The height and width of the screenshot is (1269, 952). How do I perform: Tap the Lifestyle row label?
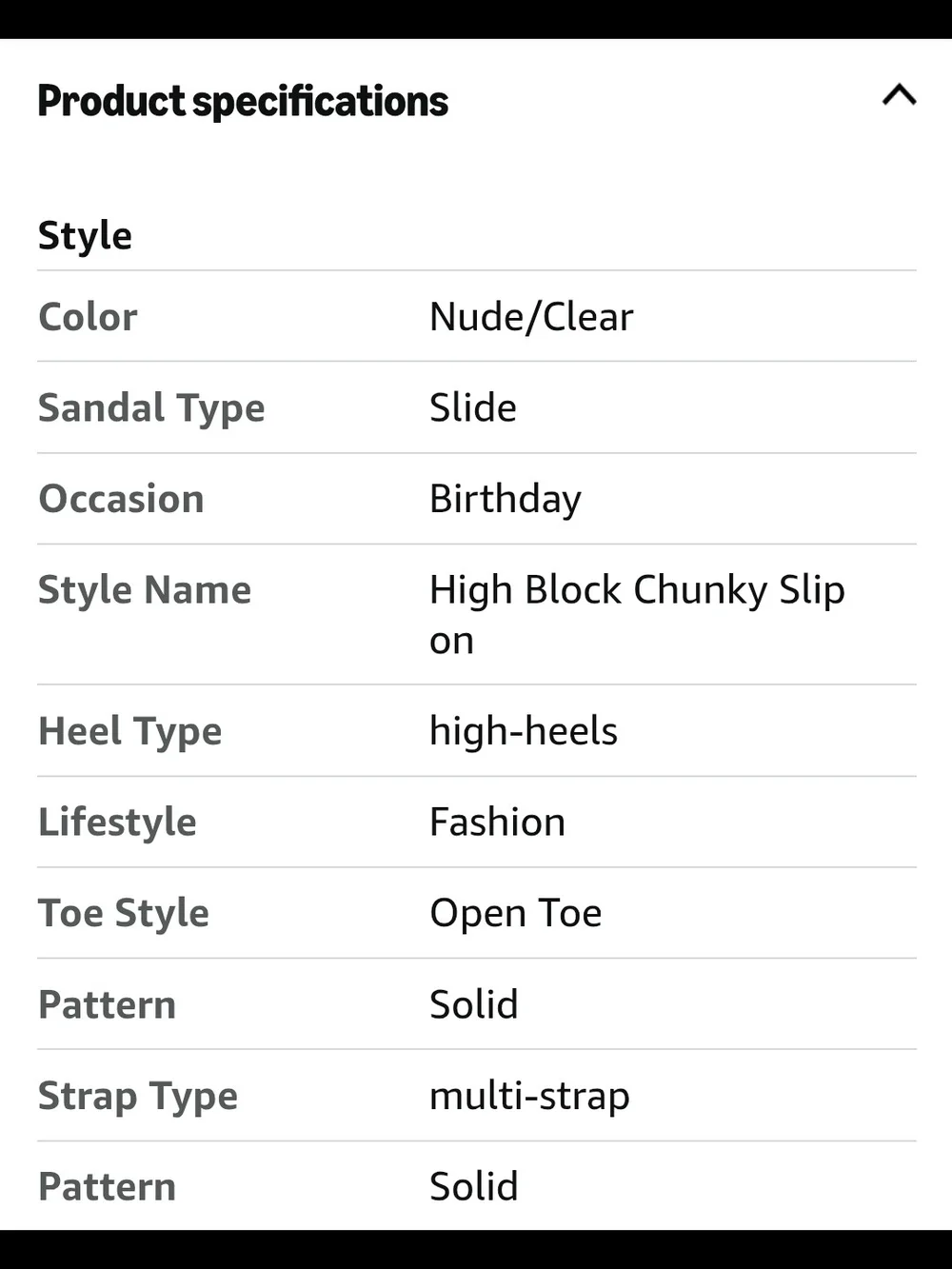coord(117,823)
